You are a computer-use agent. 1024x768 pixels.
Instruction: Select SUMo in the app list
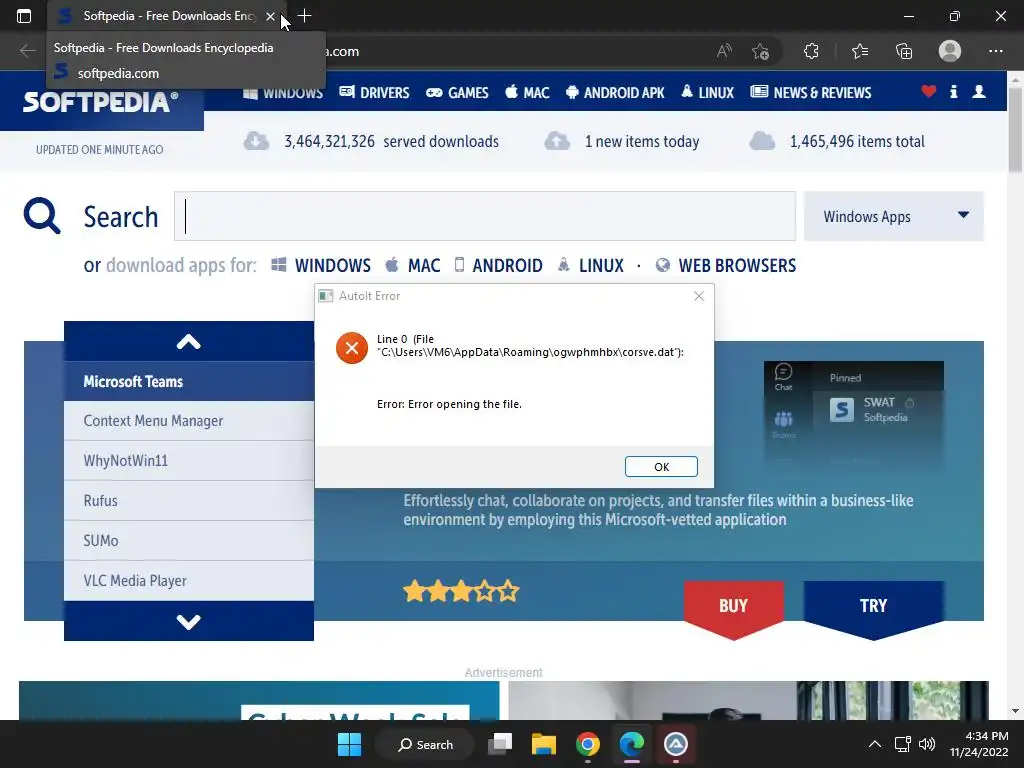click(x=189, y=541)
